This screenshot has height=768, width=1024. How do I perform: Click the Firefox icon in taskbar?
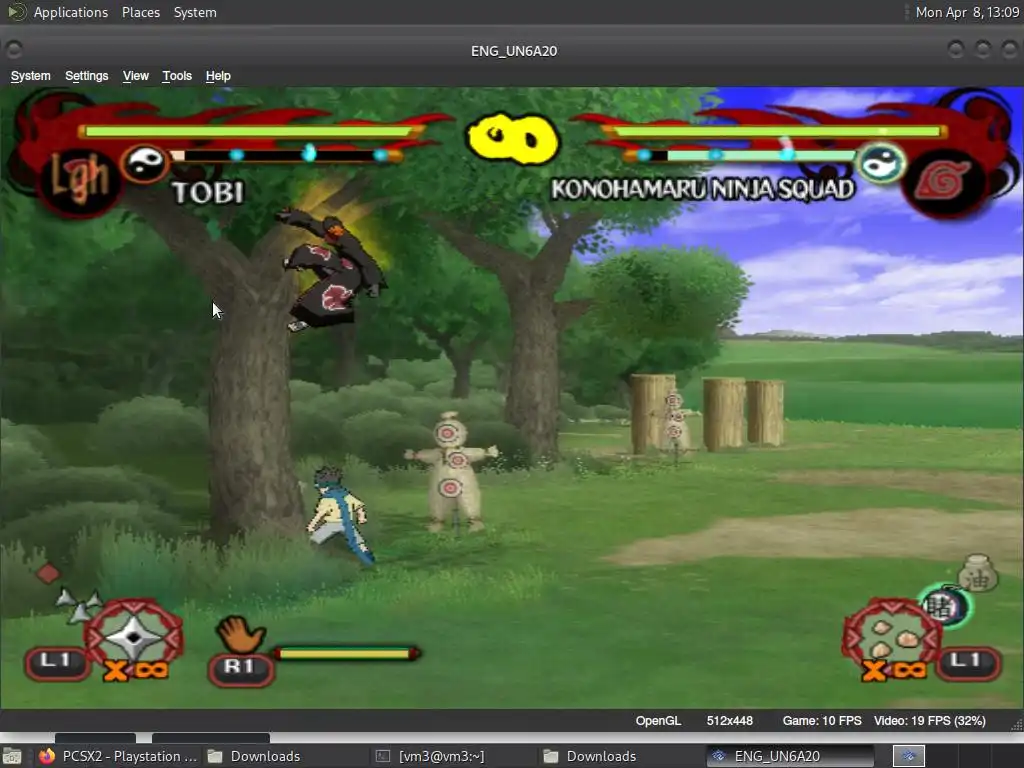click(x=46, y=756)
